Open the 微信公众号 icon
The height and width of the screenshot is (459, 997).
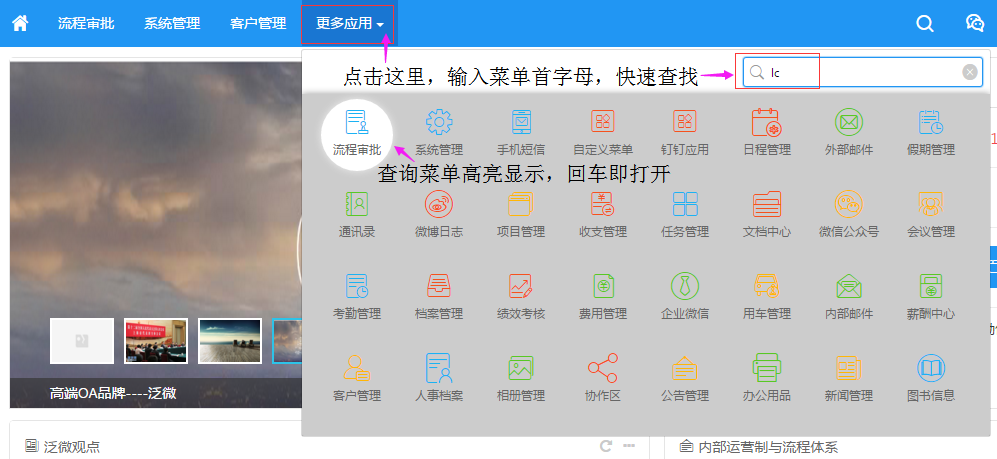848,204
